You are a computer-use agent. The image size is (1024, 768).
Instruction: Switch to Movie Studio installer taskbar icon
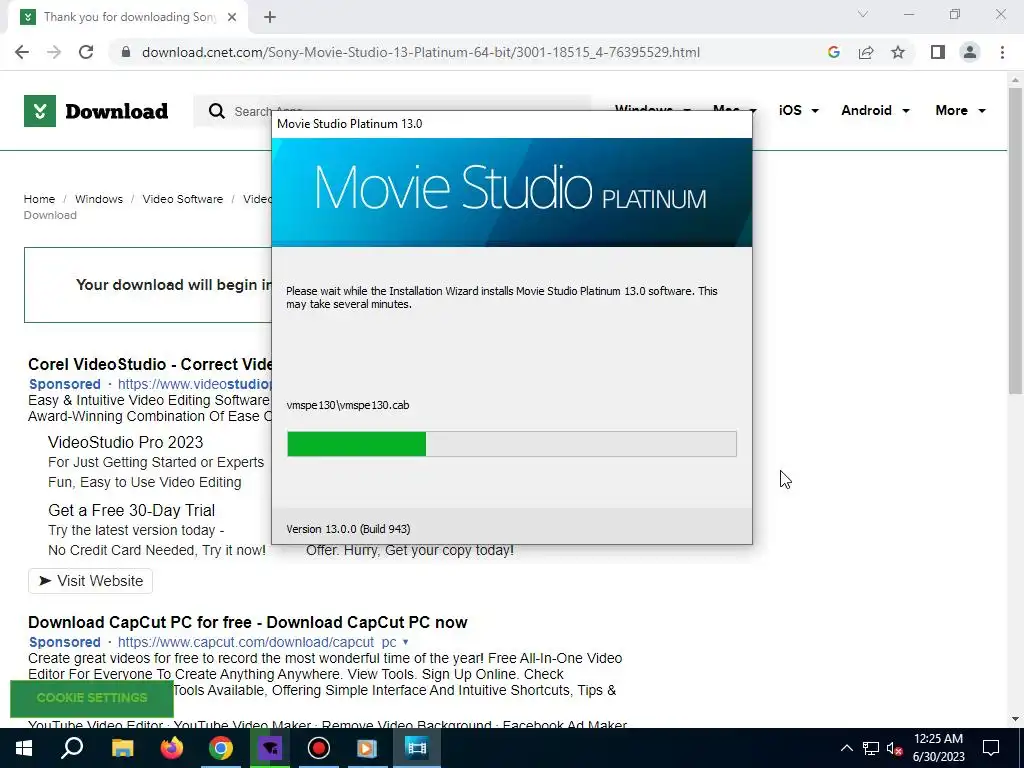pyautogui.click(x=416, y=748)
